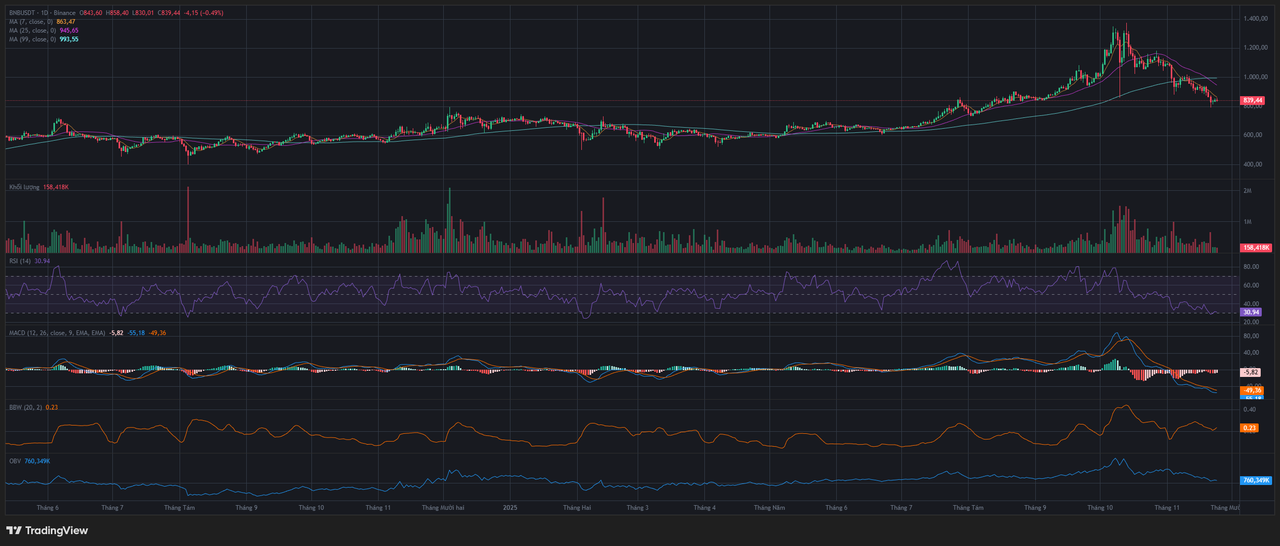The width and height of the screenshot is (1280, 546).
Task: Click the MA (25, close, 0) indicator legend
Action: (x=33, y=31)
